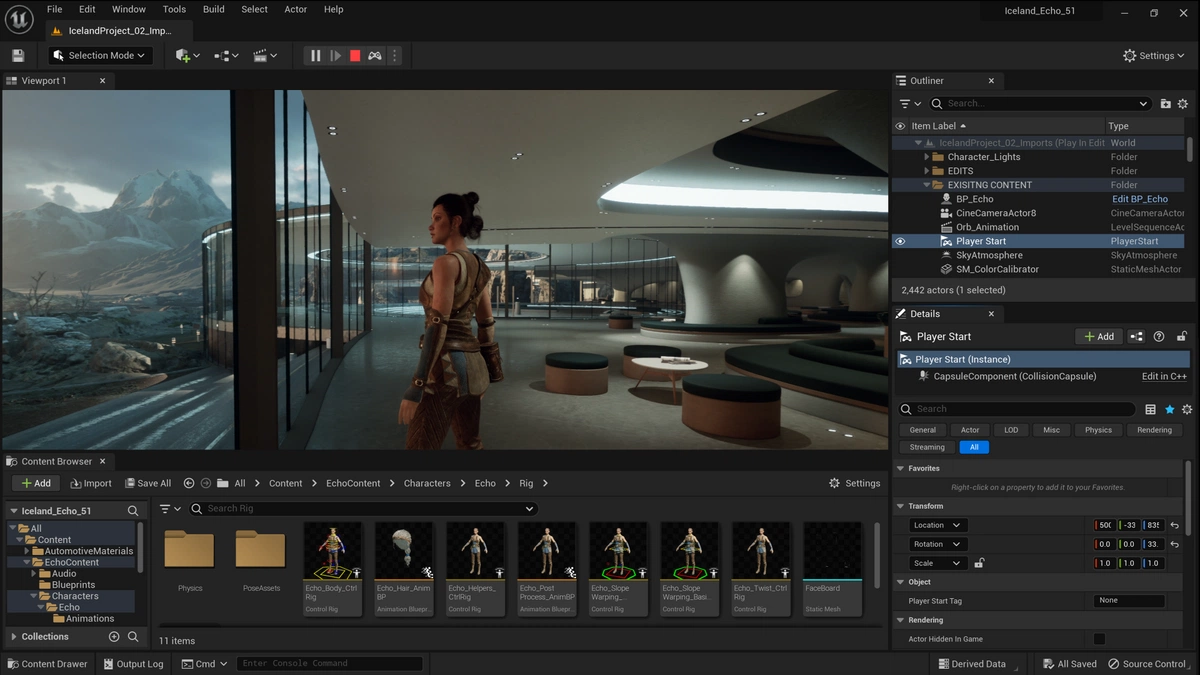Viewport: 1200px width, 675px height.
Task: Pause the play-in-editor simulation
Action: click(316, 56)
